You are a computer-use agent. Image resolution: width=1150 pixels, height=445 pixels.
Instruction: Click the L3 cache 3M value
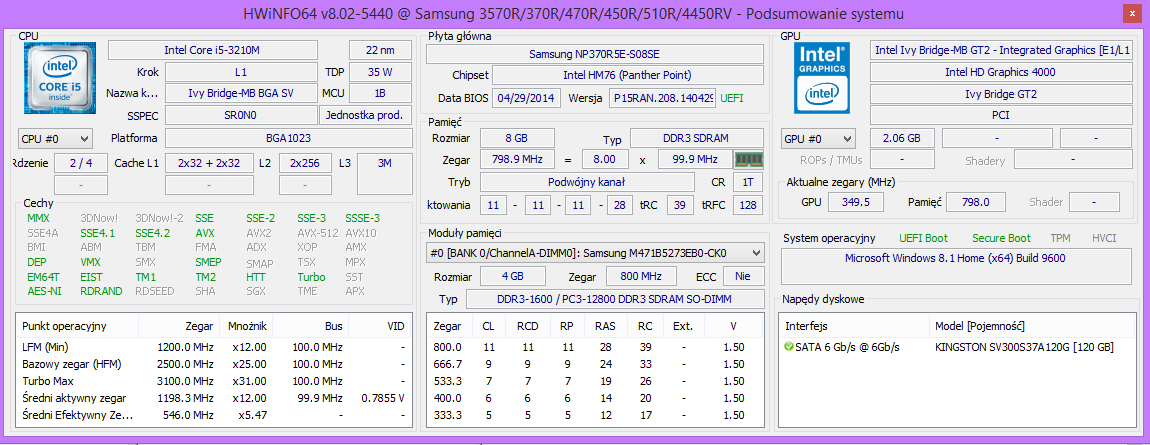384,173
